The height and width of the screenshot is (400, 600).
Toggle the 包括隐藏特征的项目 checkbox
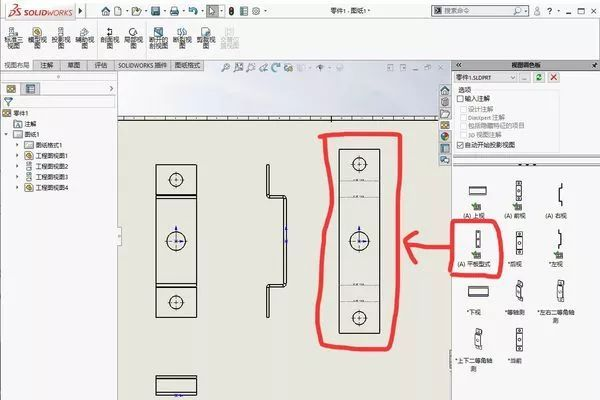click(x=463, y=126)
